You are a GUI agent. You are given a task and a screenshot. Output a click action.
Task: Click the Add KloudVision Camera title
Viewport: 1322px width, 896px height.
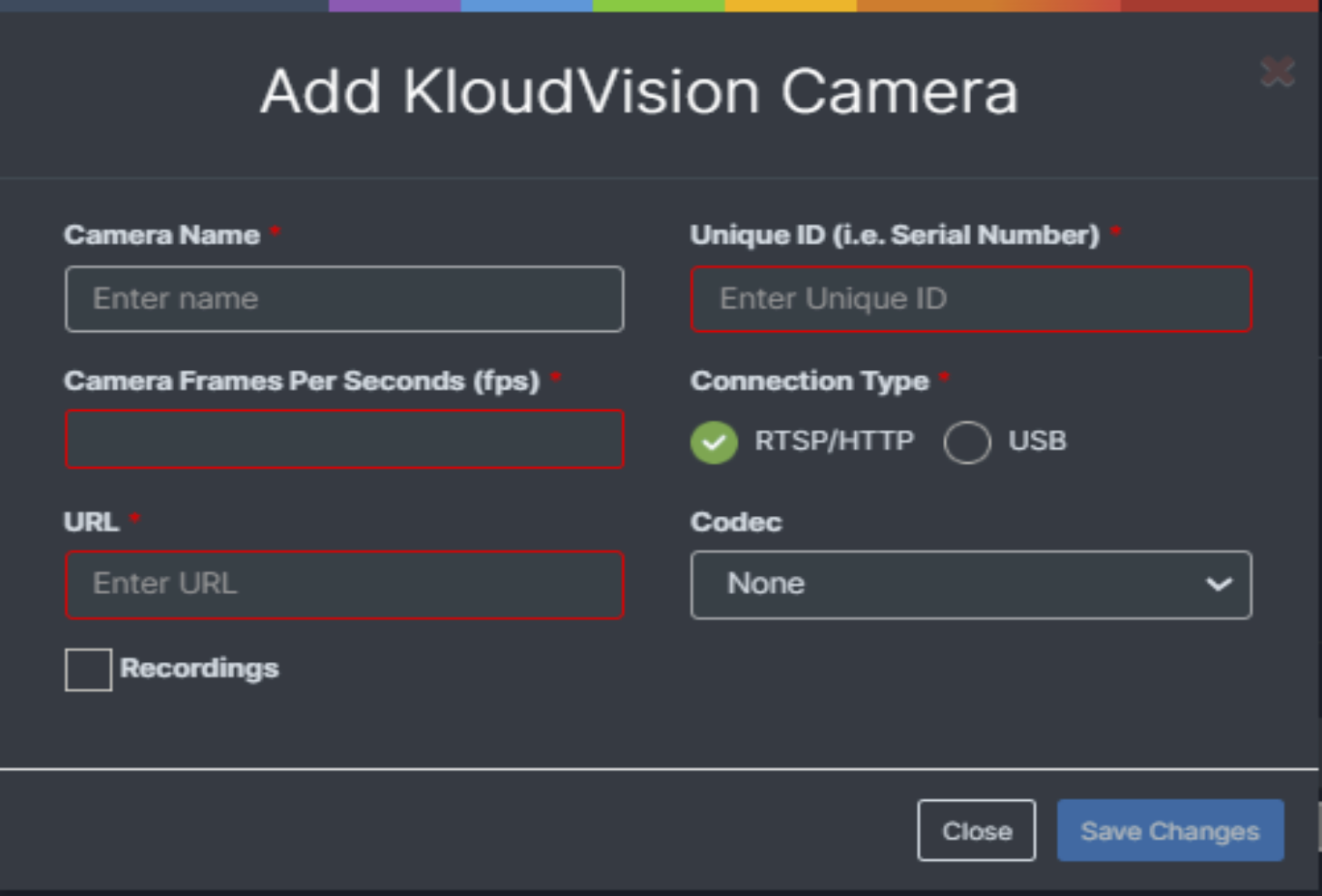coord(639,92)
